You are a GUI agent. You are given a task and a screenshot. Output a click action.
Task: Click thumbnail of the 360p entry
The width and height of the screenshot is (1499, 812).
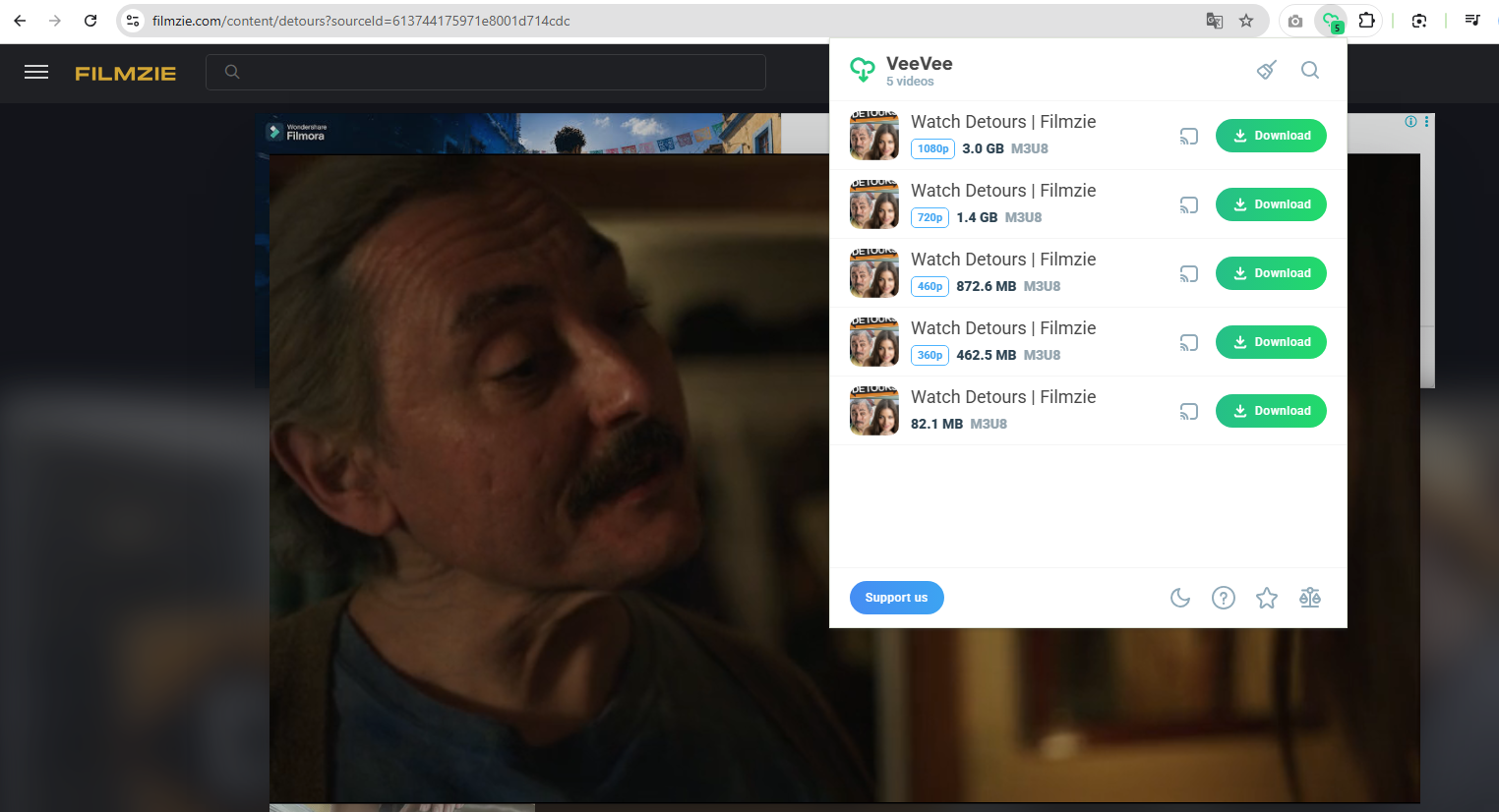click(874, 342)
